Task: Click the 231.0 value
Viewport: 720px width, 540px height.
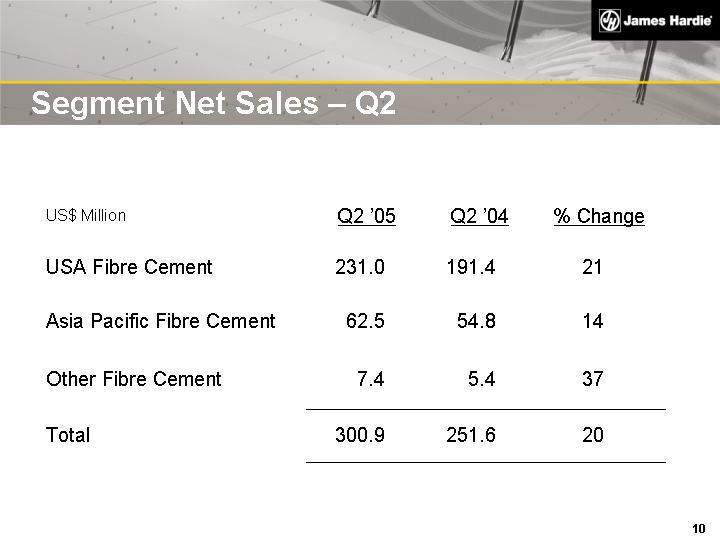Action: pos(359,267)
